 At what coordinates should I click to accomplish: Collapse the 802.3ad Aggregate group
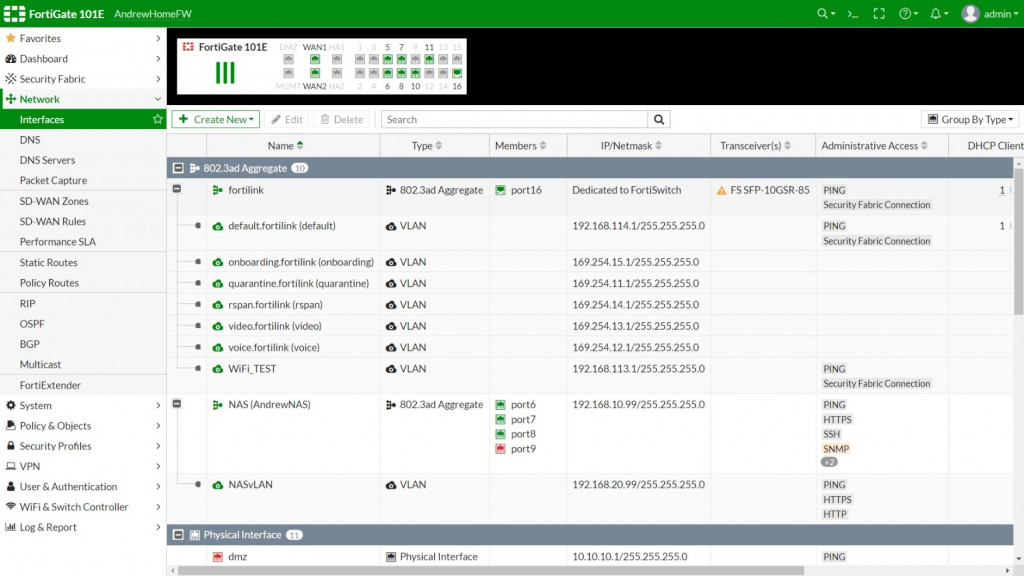pos(178,168)
